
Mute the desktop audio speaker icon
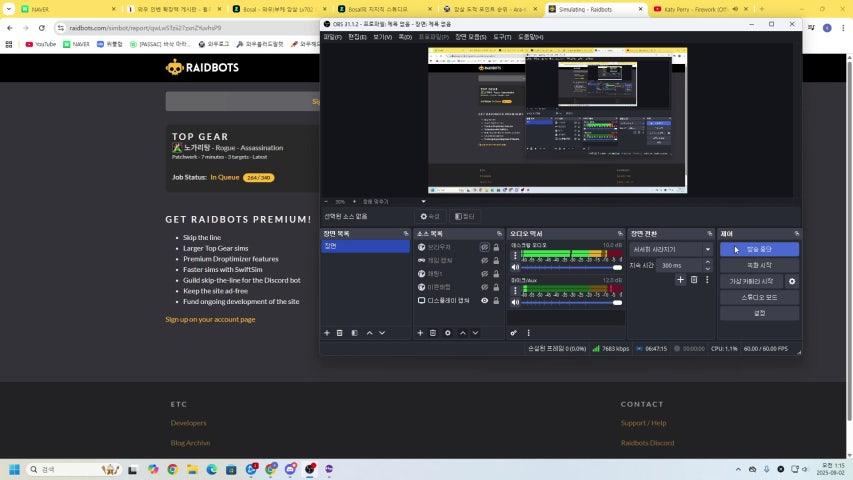click(x=515, y=267)
